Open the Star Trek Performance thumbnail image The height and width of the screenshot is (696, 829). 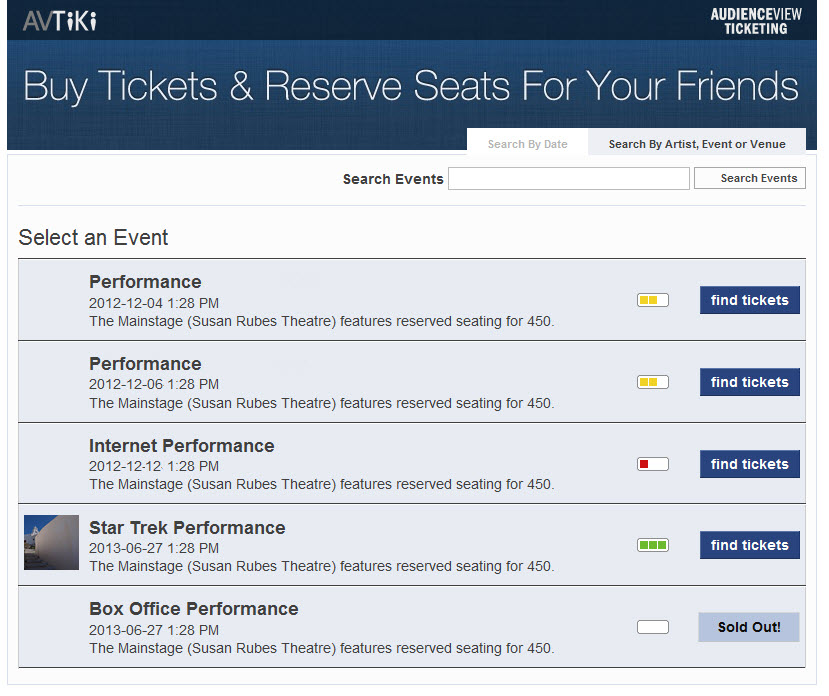pyautogui.click(x=51, y=543)
